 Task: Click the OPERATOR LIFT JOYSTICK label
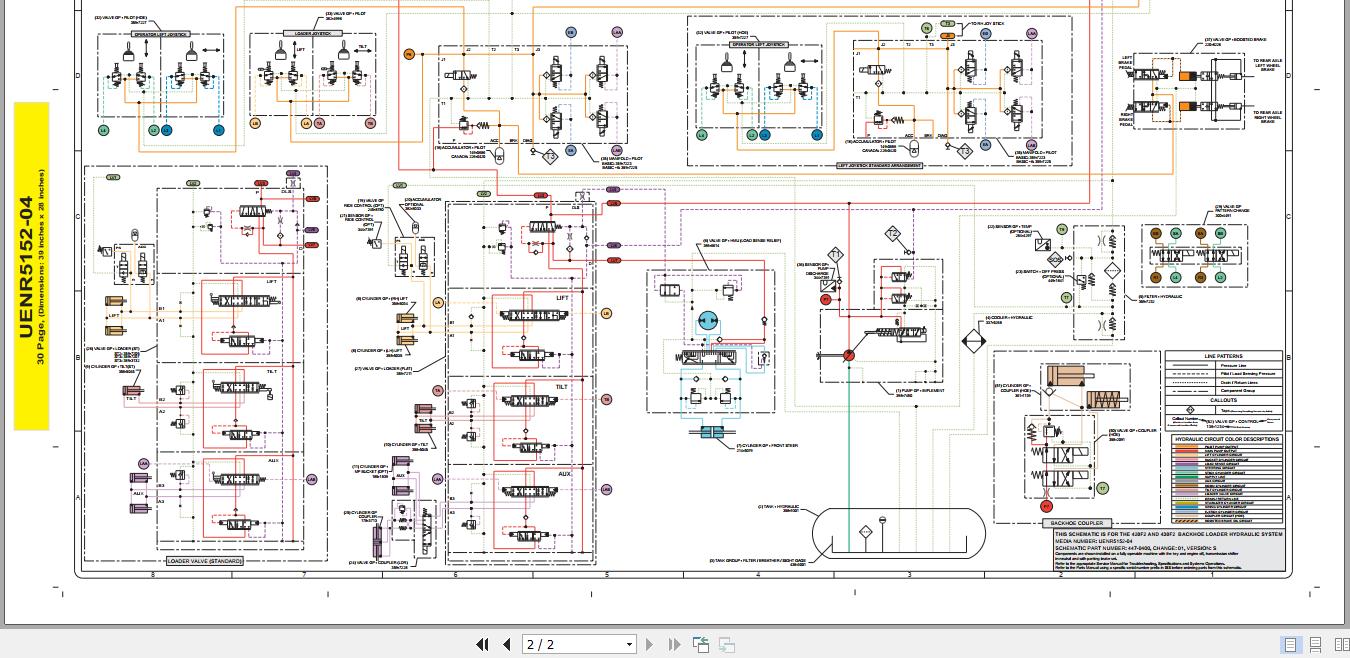point(160,33)
